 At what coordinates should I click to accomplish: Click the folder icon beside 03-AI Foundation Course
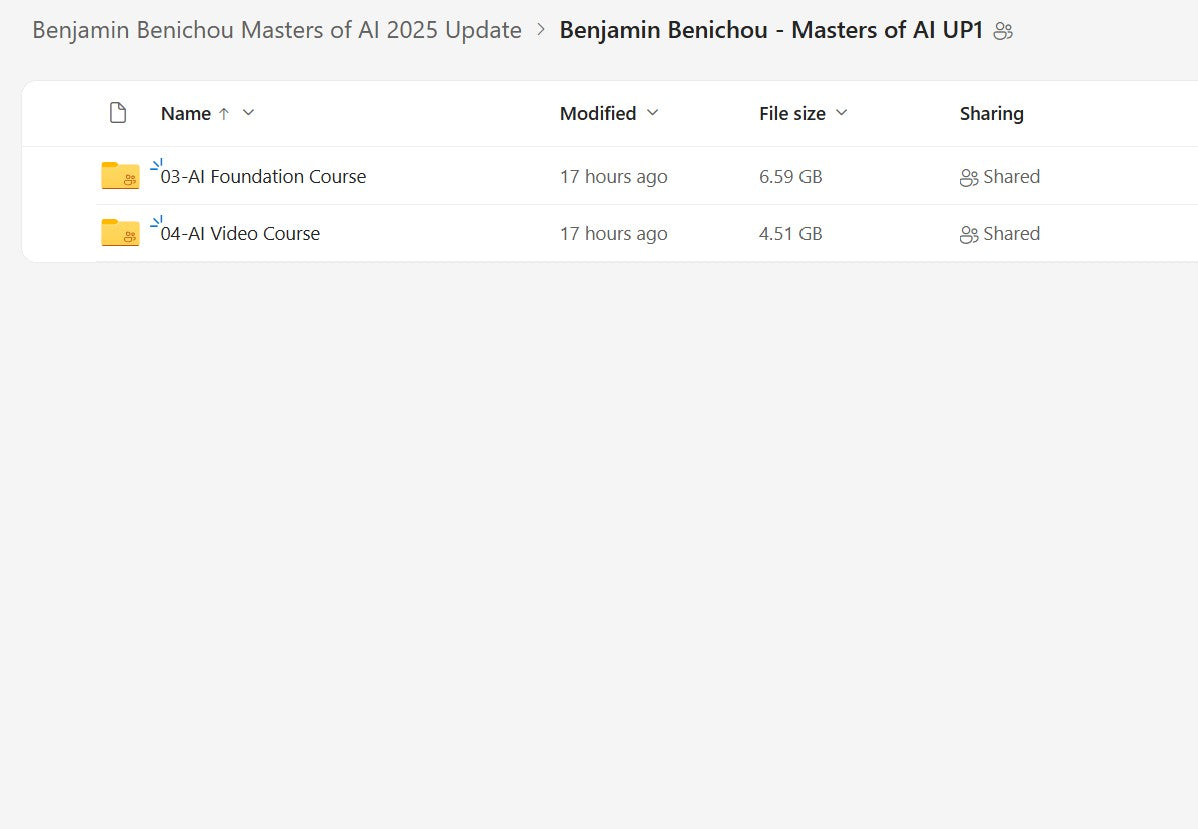(120, 175)
